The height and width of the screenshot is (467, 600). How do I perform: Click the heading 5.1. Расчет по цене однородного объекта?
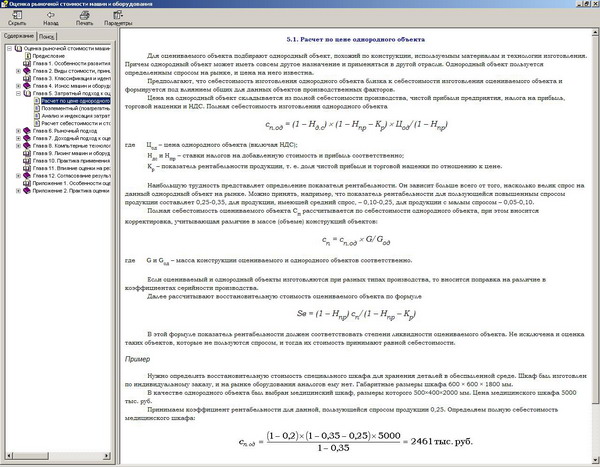pyautogui.click(x=355, y=39)
